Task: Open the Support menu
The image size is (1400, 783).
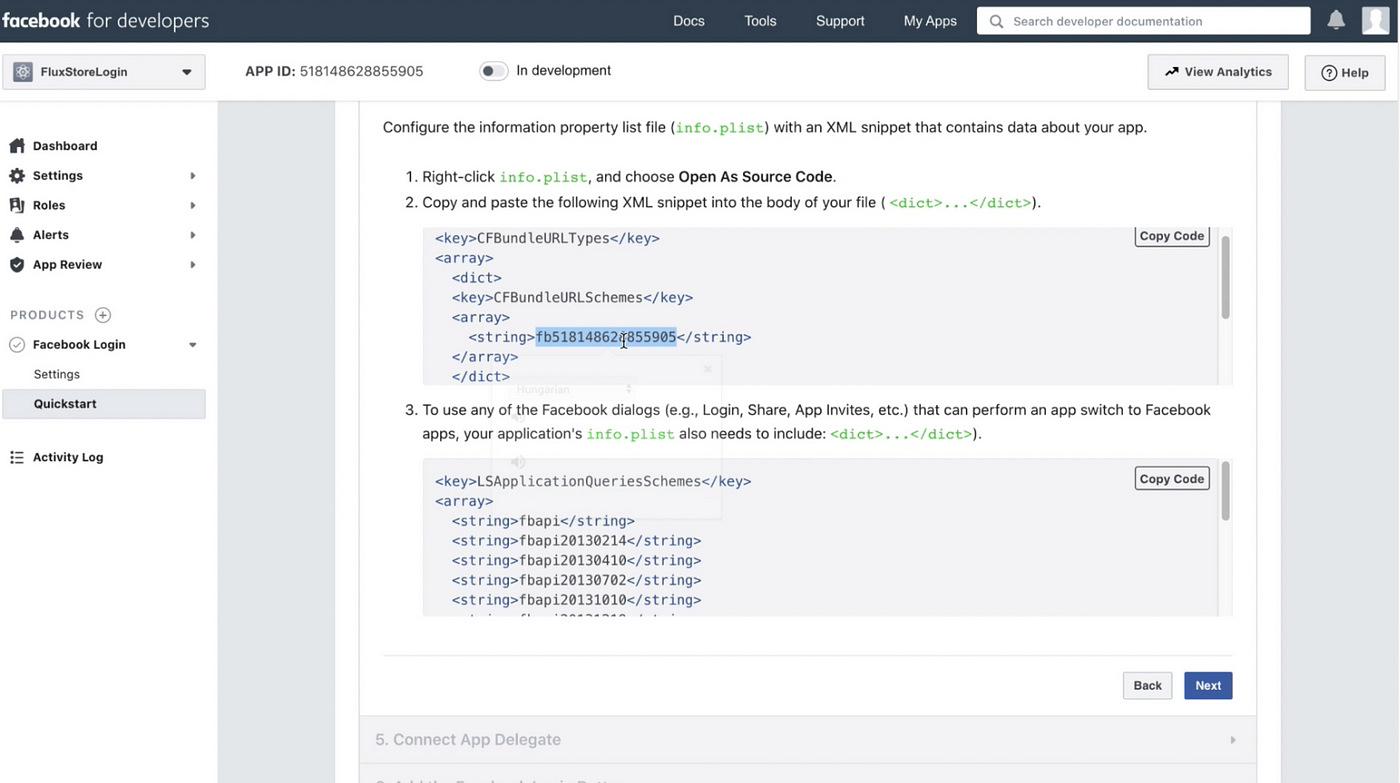Action: click(x=840, y=21)
